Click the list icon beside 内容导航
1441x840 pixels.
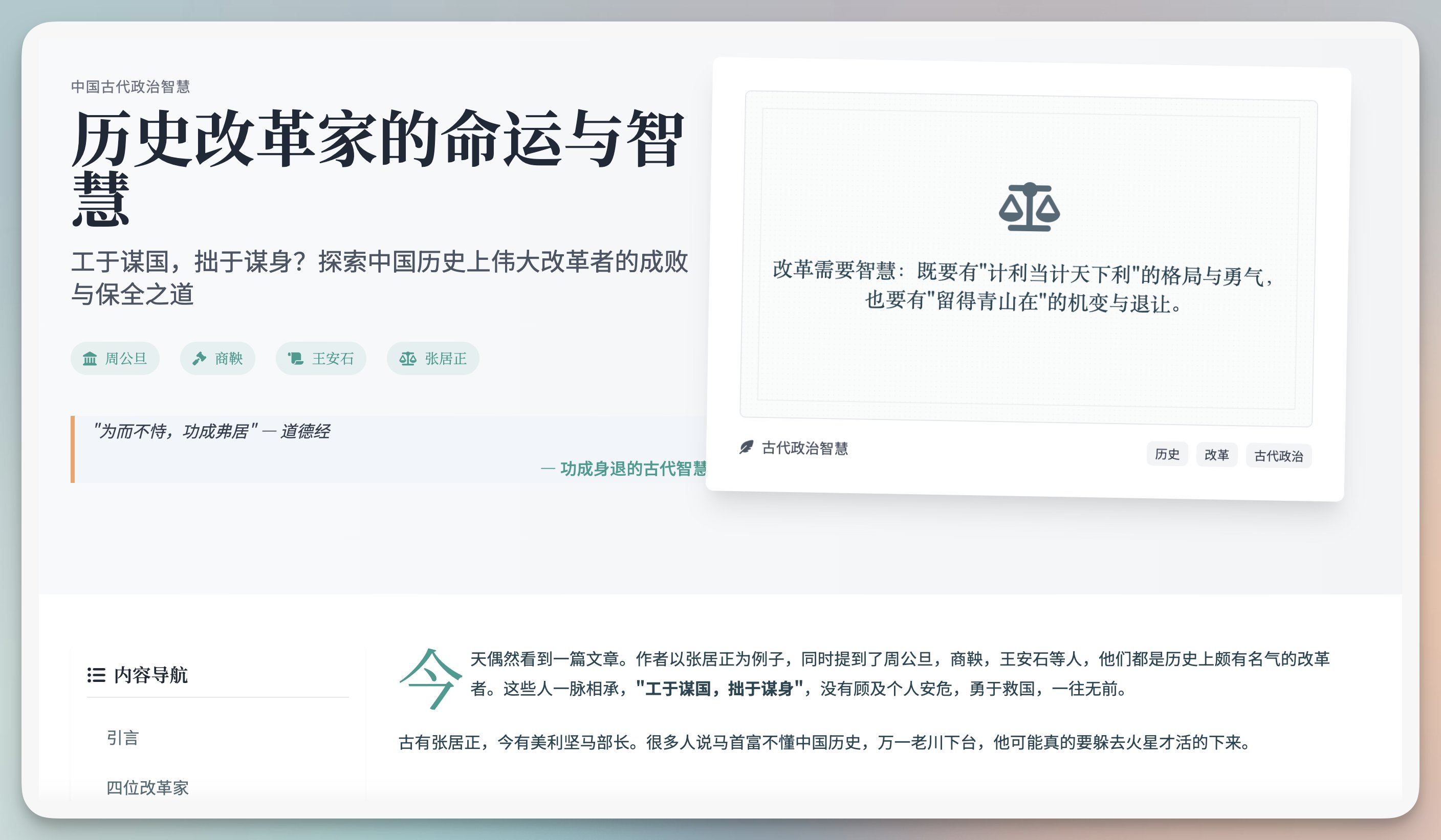pyautogui.click(x=96, y=675)
